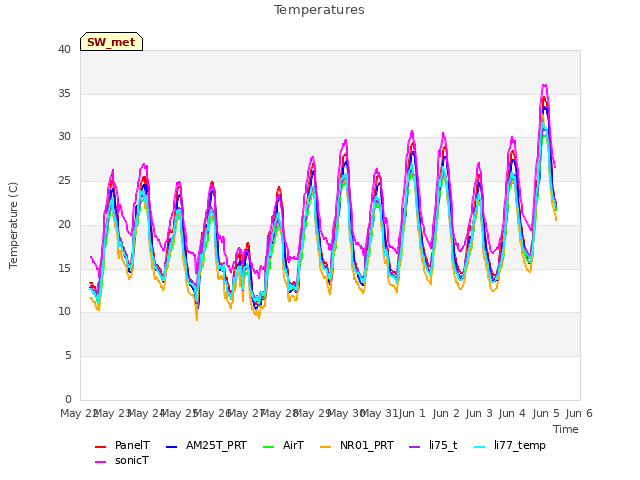Image resolution: width=640 pixels, height=480 pixels.
Task: Click the orange NR01_PRT legend swatch
Action: 325,447
